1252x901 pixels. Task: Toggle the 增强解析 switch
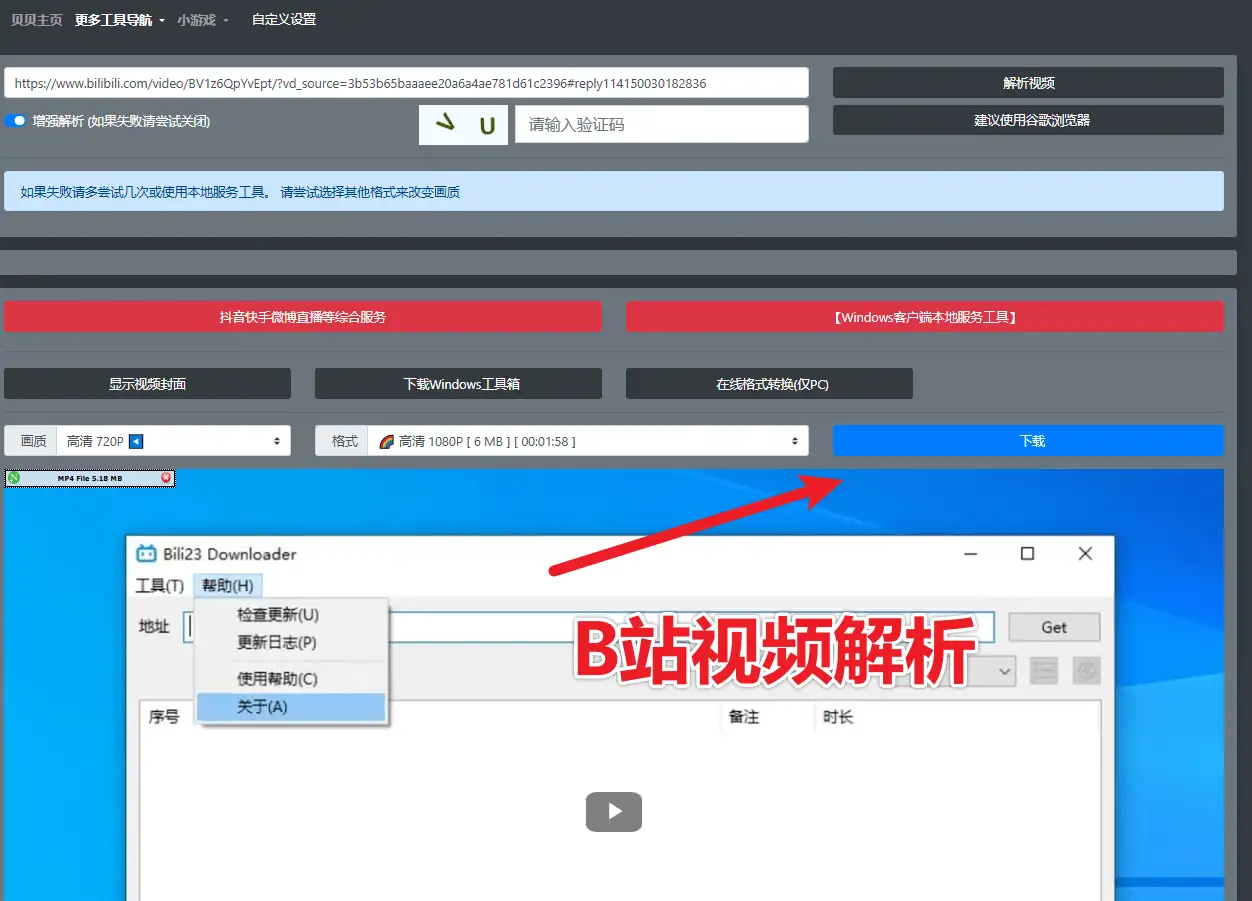[x=15, y=121]
